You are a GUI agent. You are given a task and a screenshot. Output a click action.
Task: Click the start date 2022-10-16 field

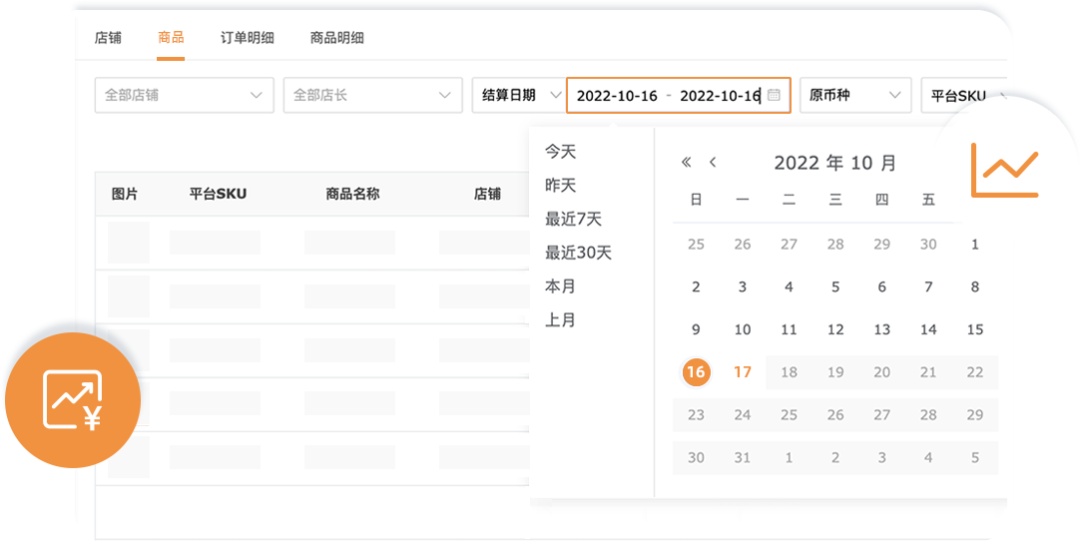617,96
